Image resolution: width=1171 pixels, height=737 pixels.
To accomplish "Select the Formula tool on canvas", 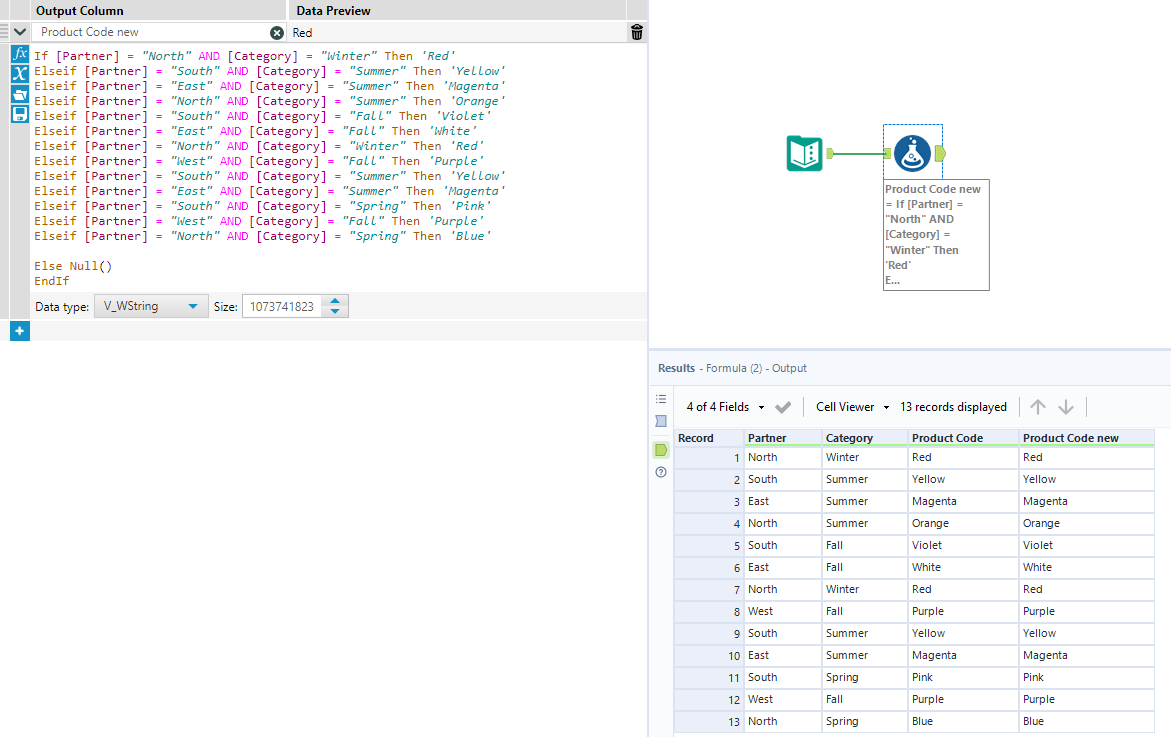I will coord(912,153).
